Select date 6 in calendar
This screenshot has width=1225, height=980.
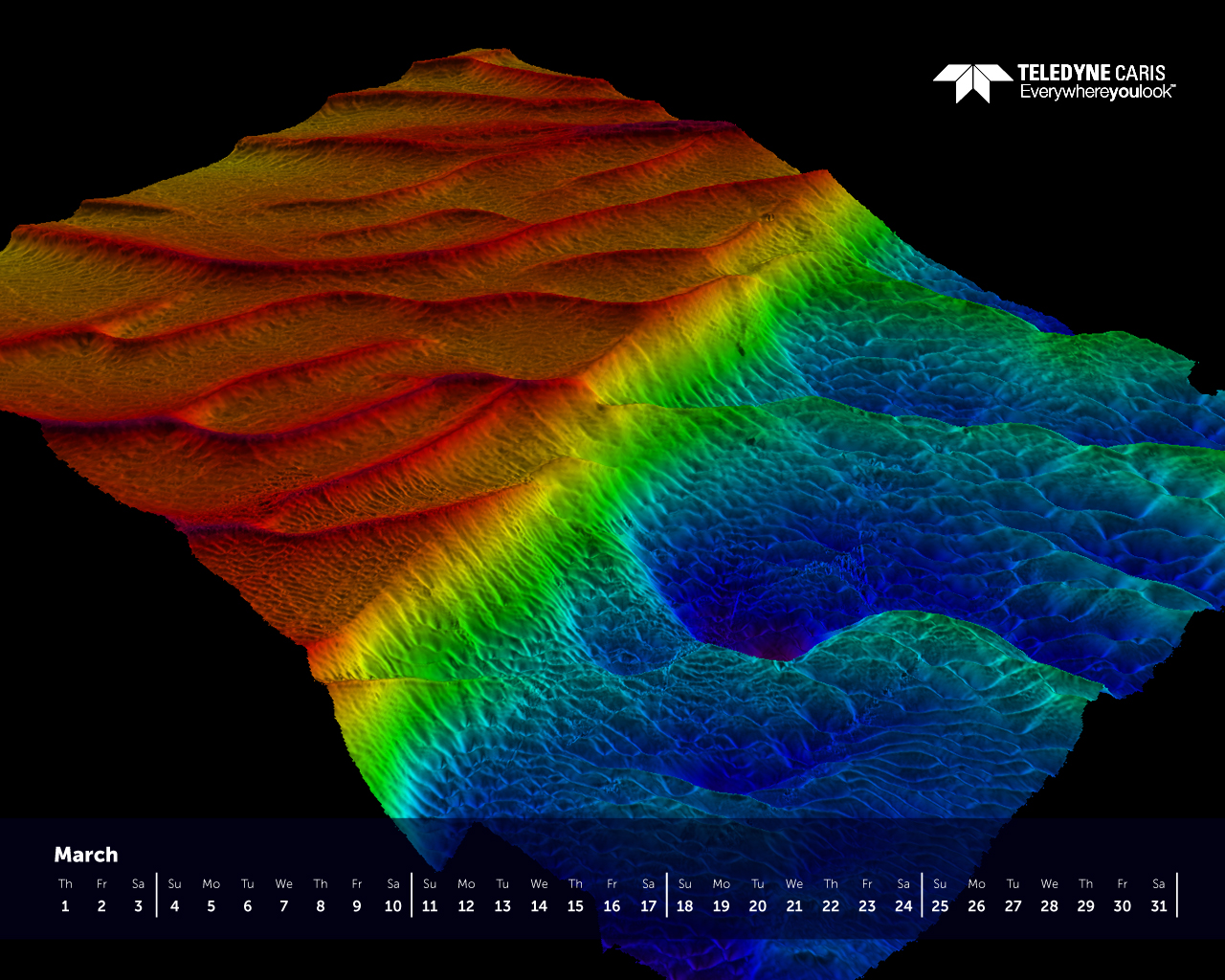tap(247, 906)
